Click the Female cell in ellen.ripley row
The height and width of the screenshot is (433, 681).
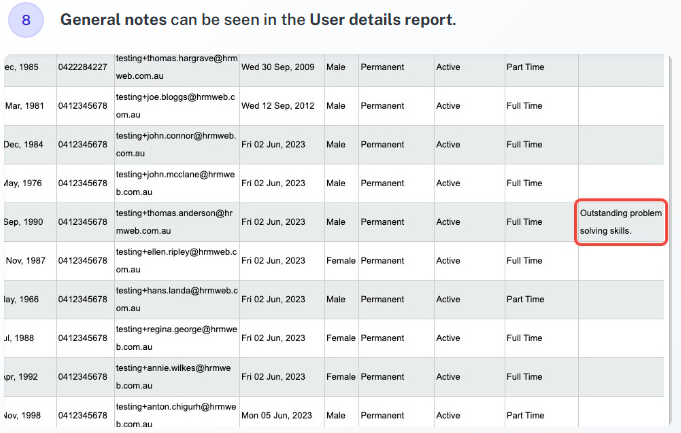point(341,261)
